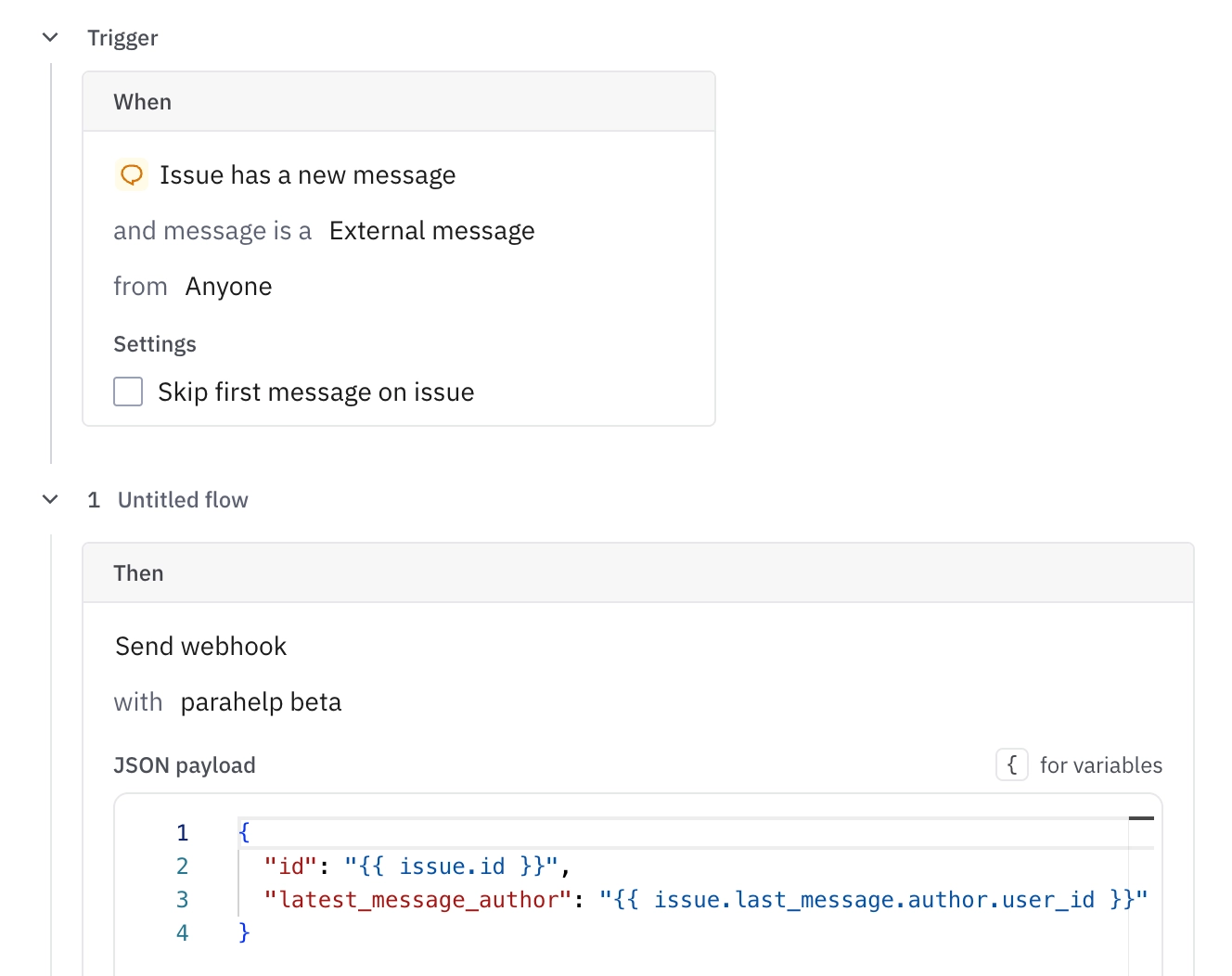This screenshot has height=976, width=1232.
Task: Click the When header bar
Action: (x=399, y=102)
